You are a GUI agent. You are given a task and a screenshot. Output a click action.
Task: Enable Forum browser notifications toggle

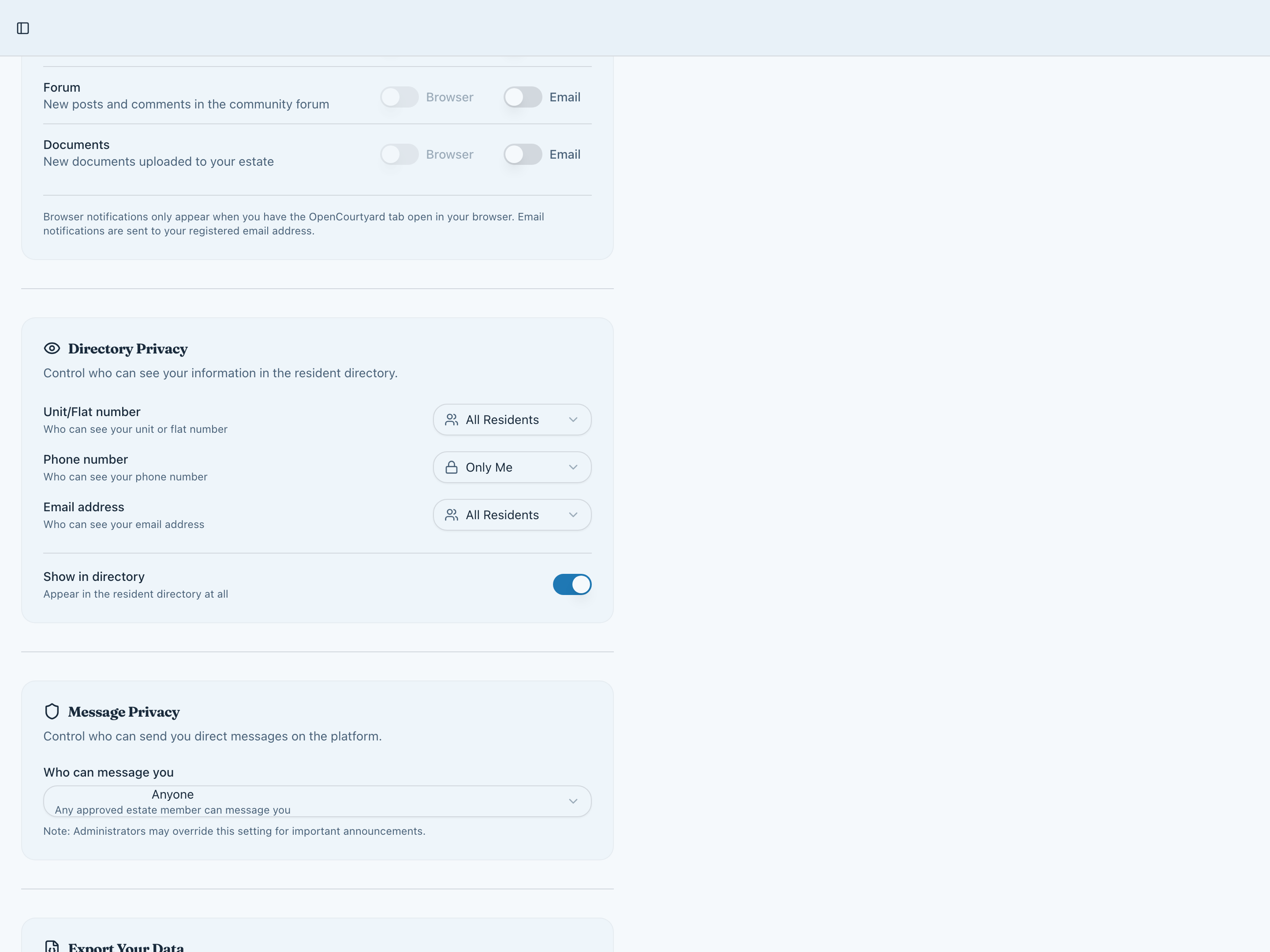pyautogui.click(x=399, y=97)
